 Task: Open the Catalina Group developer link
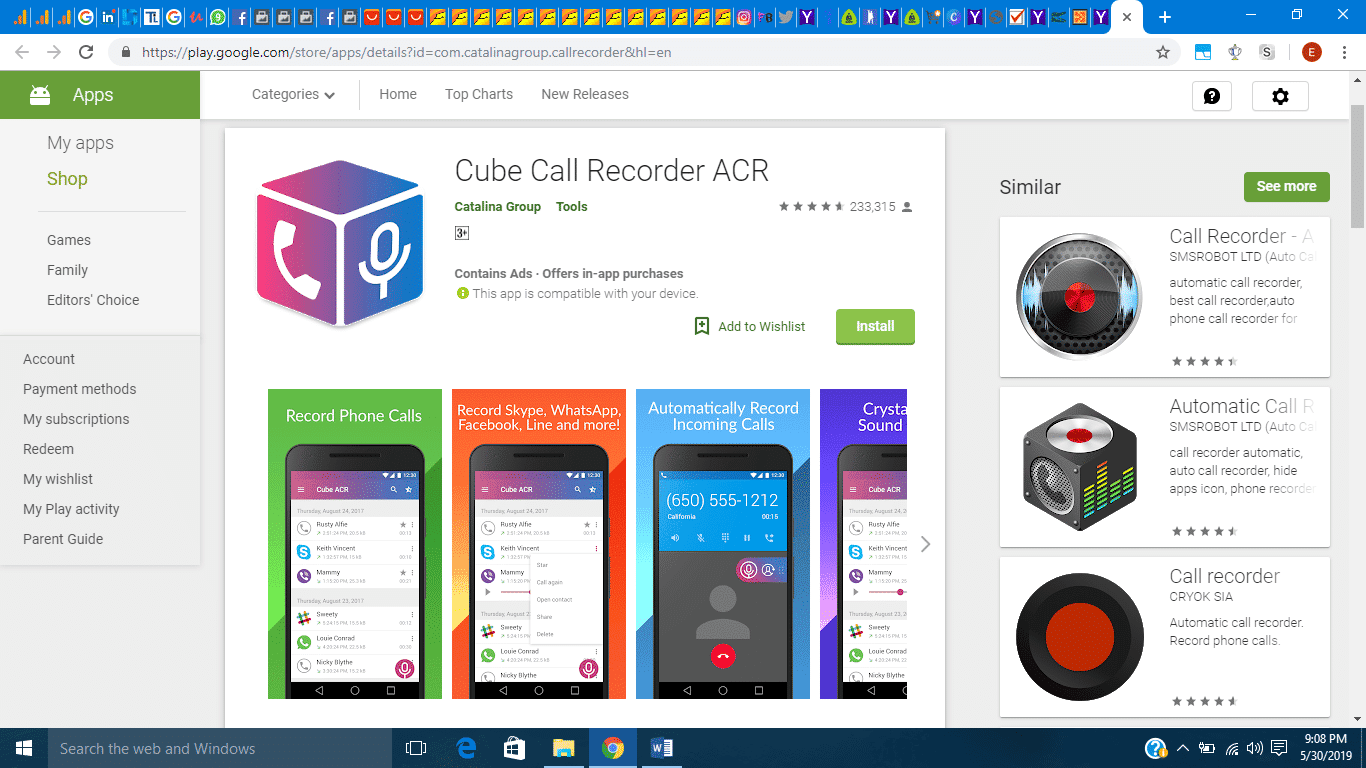click(497, 207)
